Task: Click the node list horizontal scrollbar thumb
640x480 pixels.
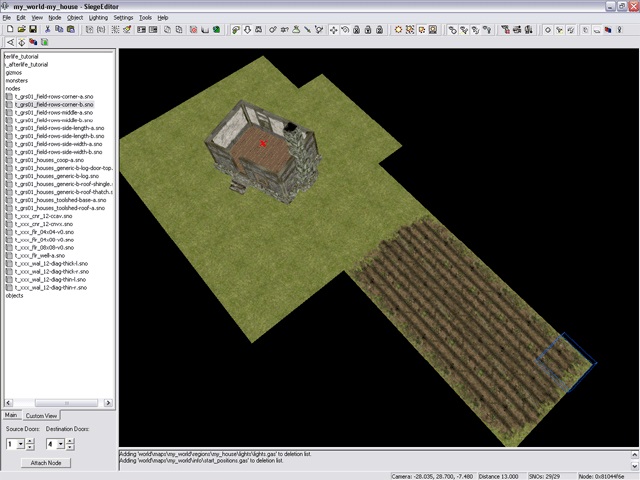Action: click(66, 403)
